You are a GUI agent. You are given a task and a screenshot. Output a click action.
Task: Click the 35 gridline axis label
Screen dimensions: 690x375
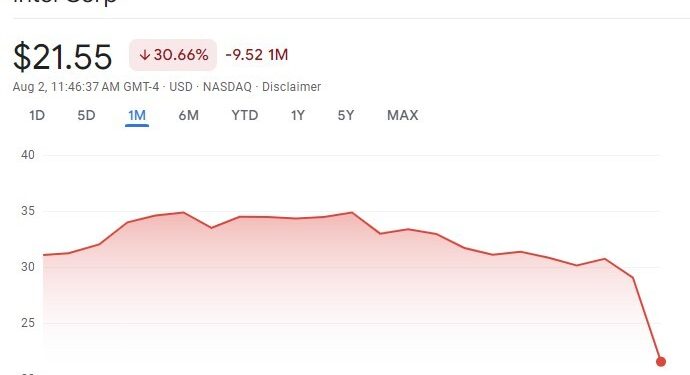pos(28,211)
